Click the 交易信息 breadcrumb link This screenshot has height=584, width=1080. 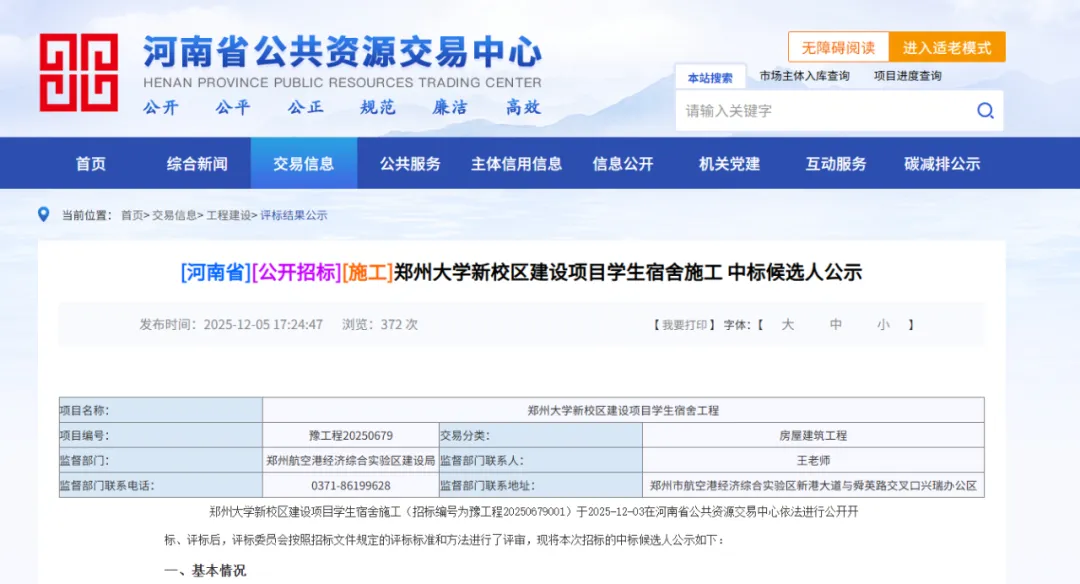[174, 216]
